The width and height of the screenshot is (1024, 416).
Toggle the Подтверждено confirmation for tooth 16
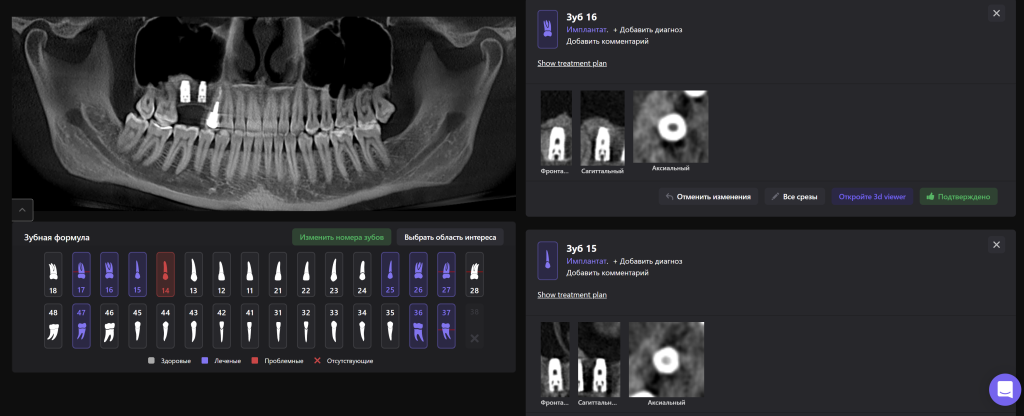click(x=957, y=197)
